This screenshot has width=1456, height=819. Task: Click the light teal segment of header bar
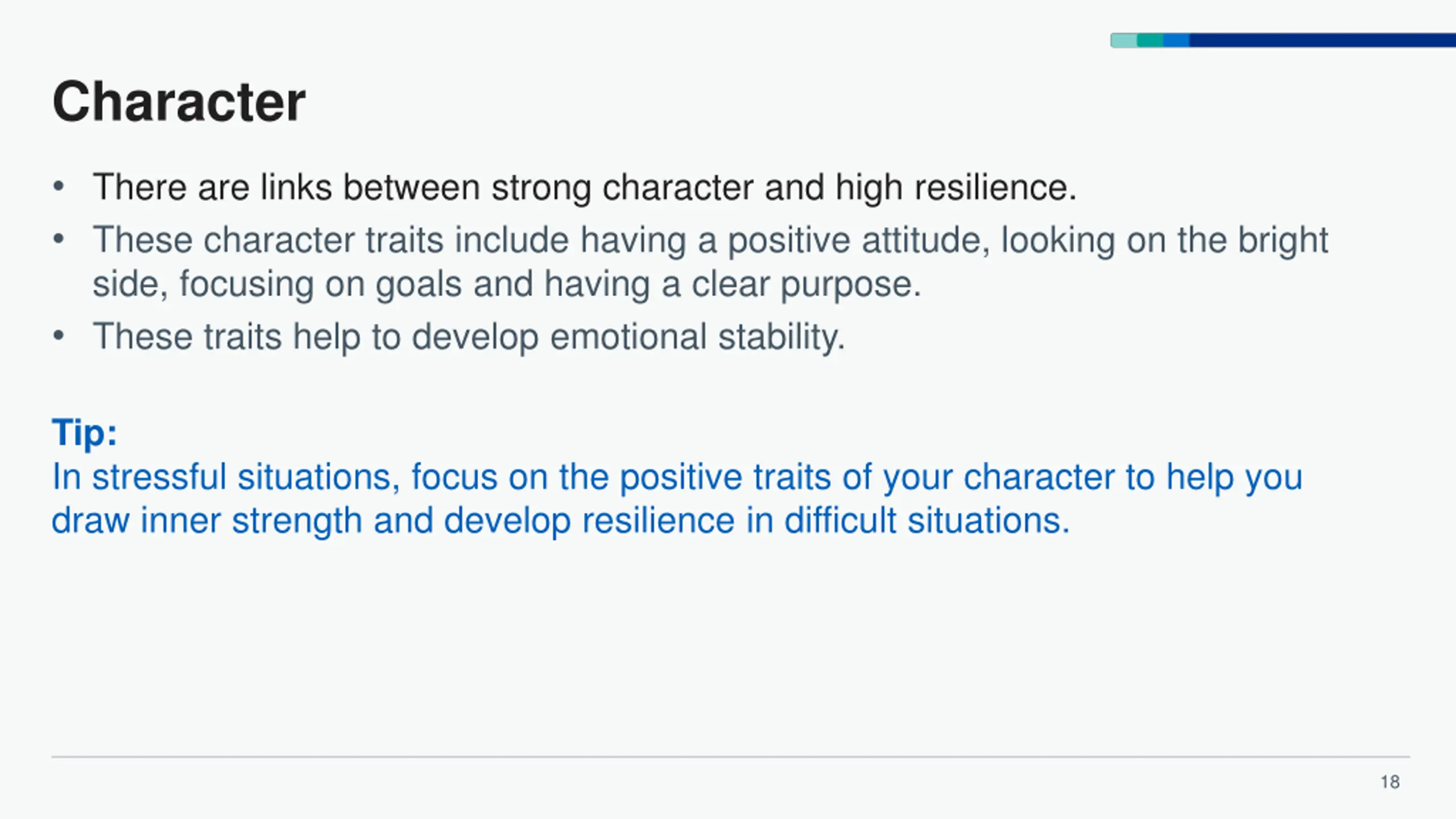point(1124,40)
